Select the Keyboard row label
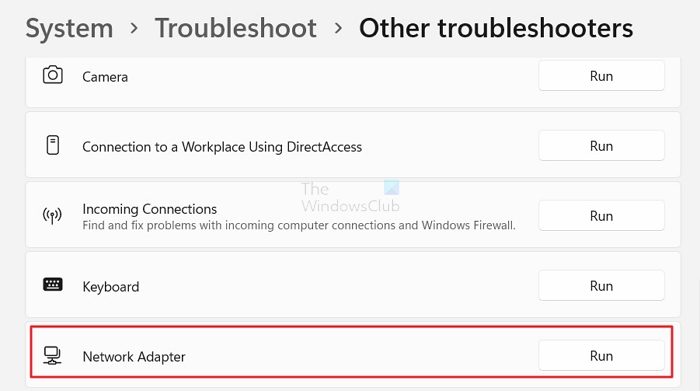This screenshot has height=391, width=700. click(111, 287)
